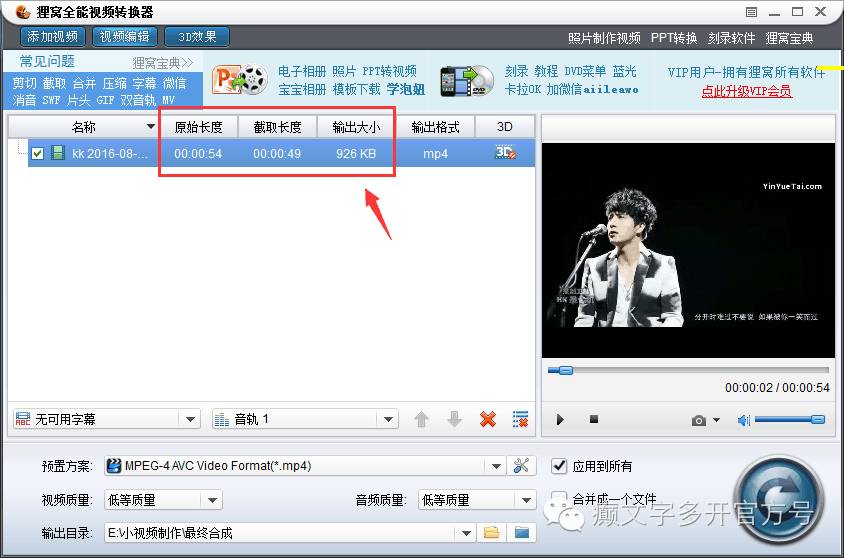
Task: Open the 剪切 help link
Action: tap(24, 83)
